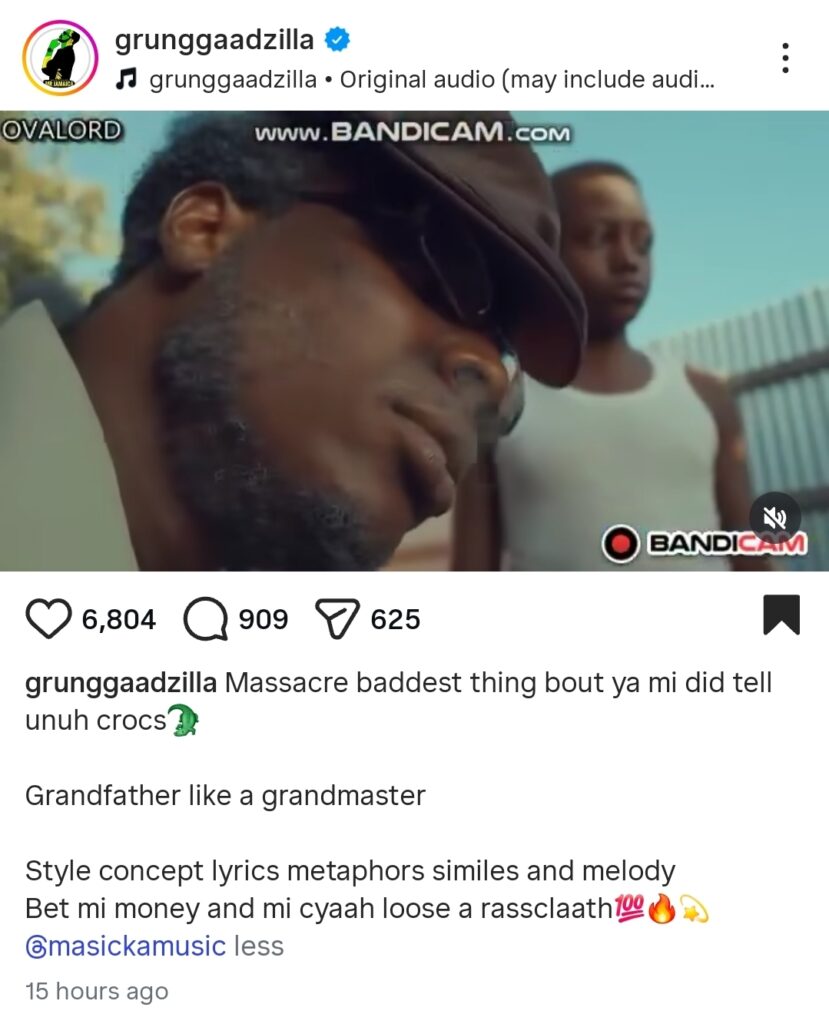Click the 625 shares count
This screenshot has width=829, height=1024.
395,619
